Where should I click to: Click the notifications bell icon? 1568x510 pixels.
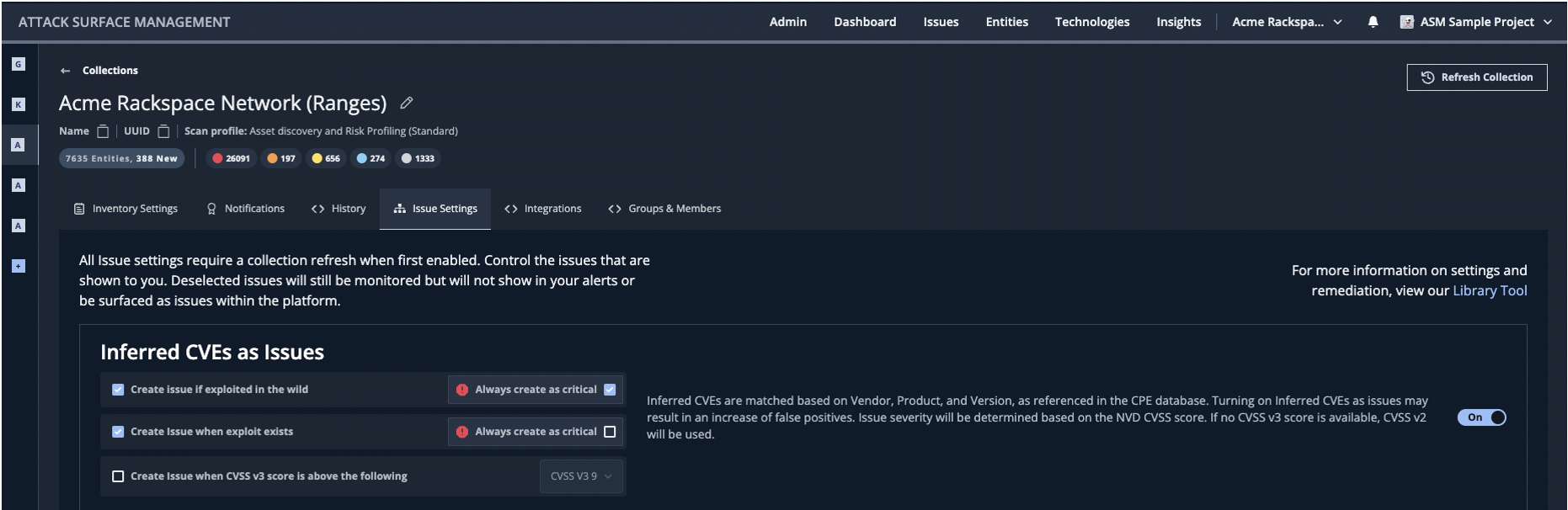pos(1373,22)
